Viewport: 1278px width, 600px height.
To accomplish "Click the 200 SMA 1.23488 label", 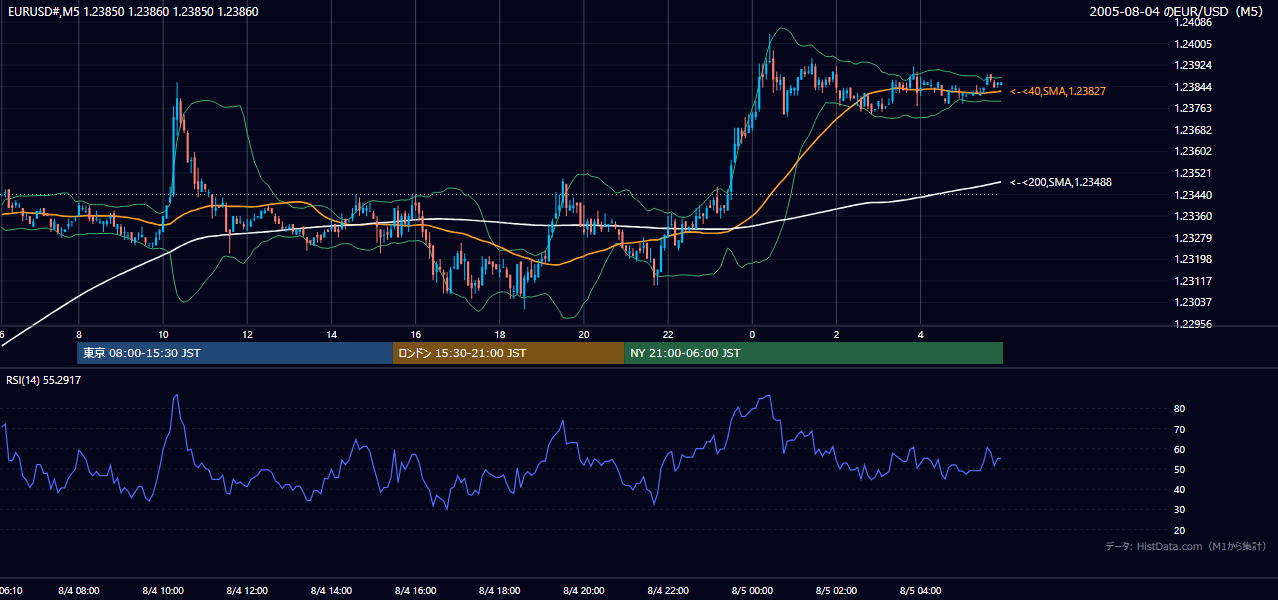I will pyautogui.click(x=1061, y=182).
